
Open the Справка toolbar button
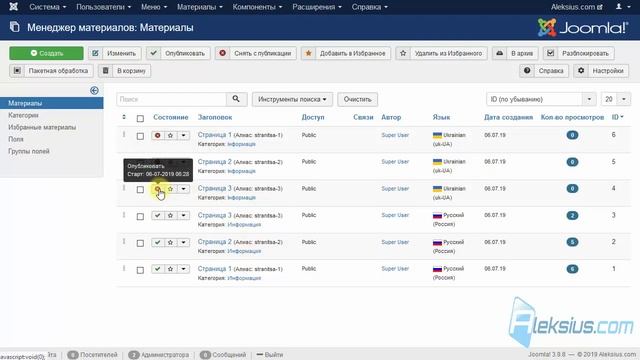(544, 71)
